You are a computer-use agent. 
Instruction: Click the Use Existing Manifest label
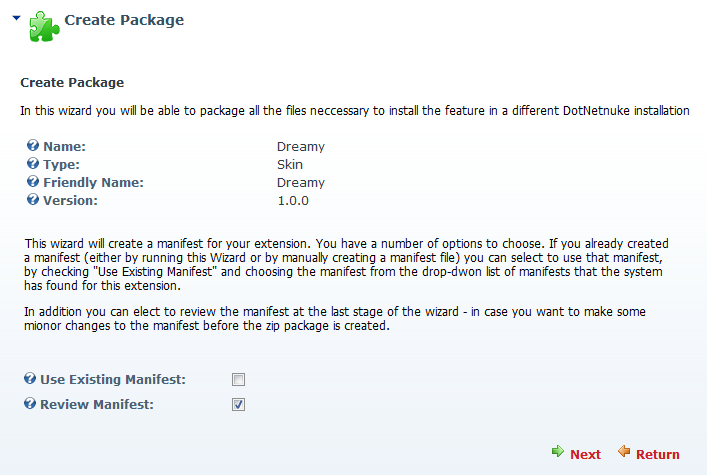113,380
